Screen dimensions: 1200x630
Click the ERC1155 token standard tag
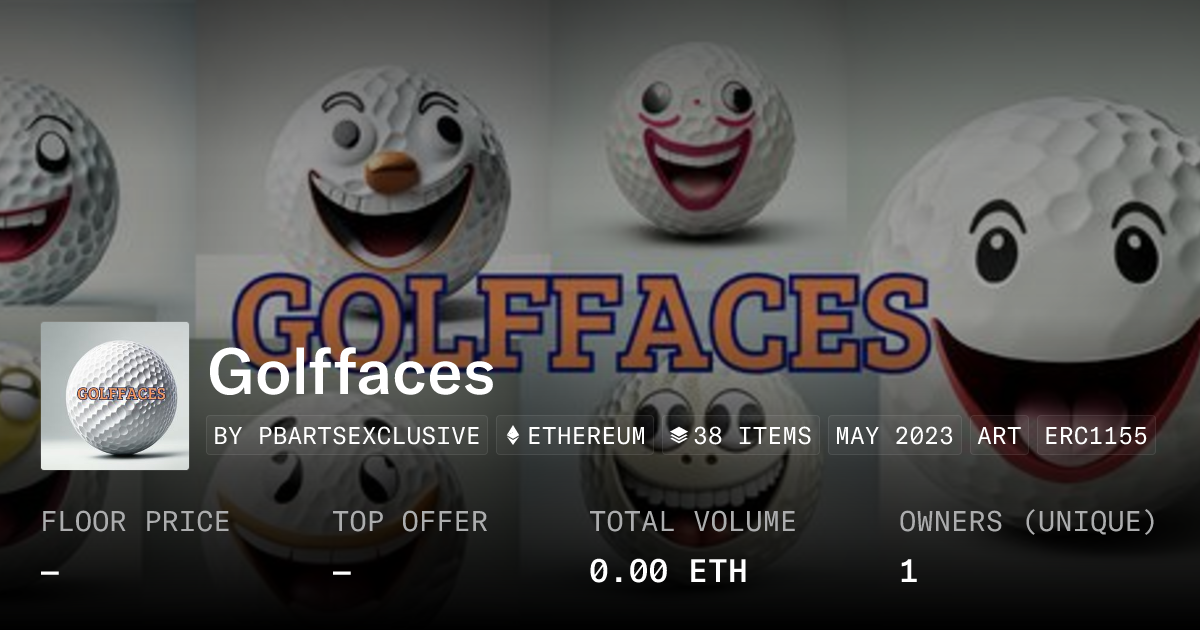tap(1096, 436)
